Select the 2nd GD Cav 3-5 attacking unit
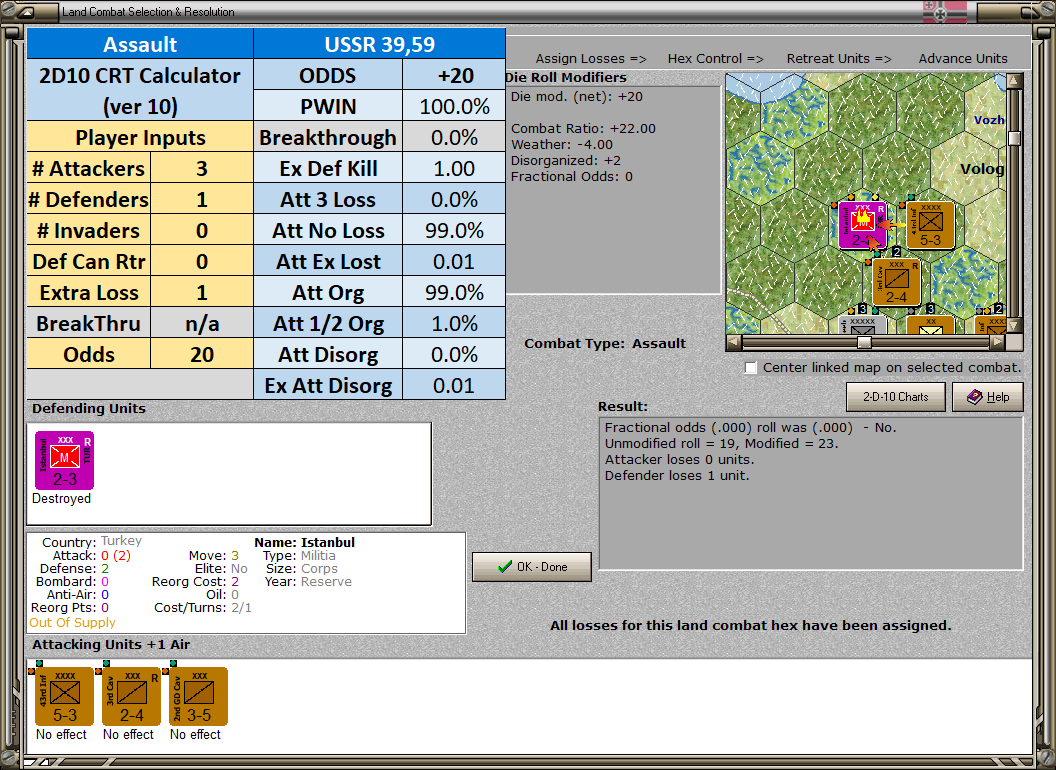Viewport: 1056px width, 770px height. [x=199, y=696]
